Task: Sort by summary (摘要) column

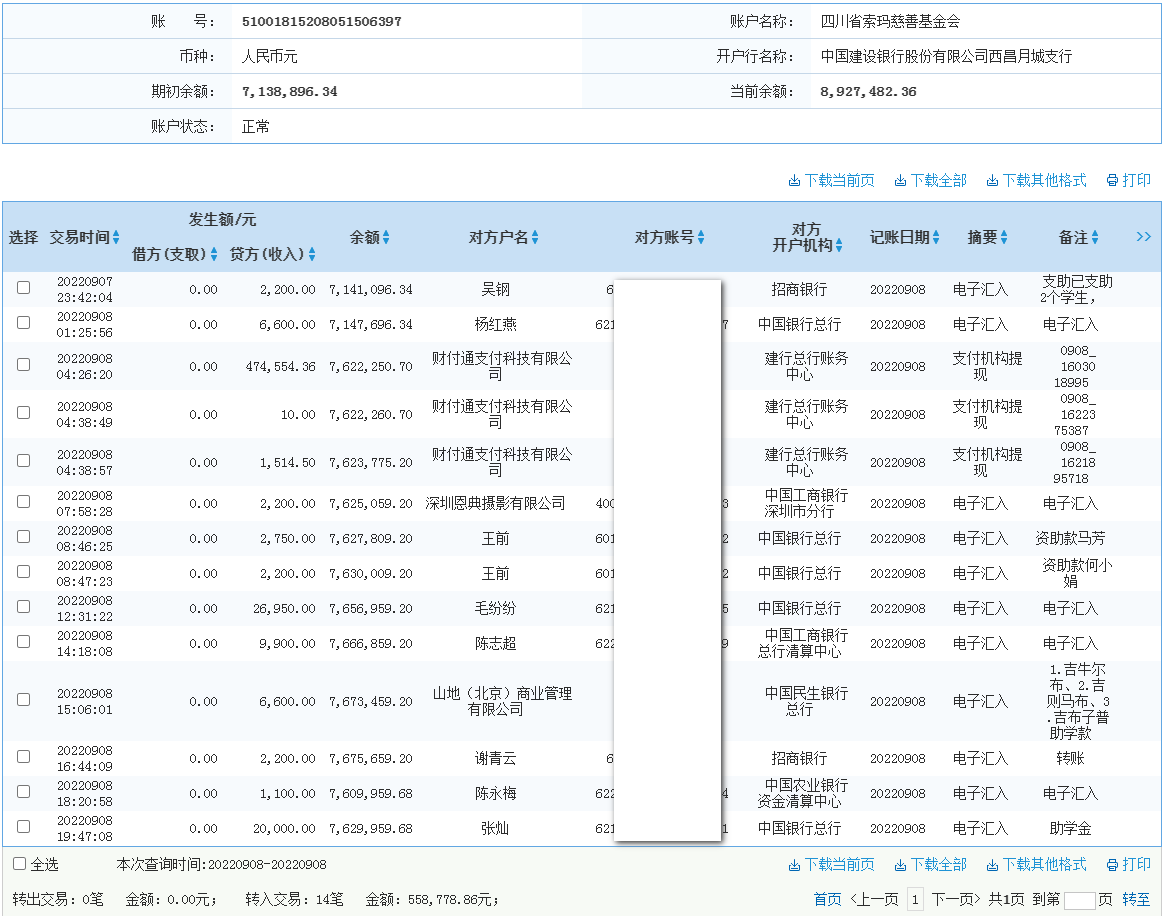Action: click(x=1004, y=237)
